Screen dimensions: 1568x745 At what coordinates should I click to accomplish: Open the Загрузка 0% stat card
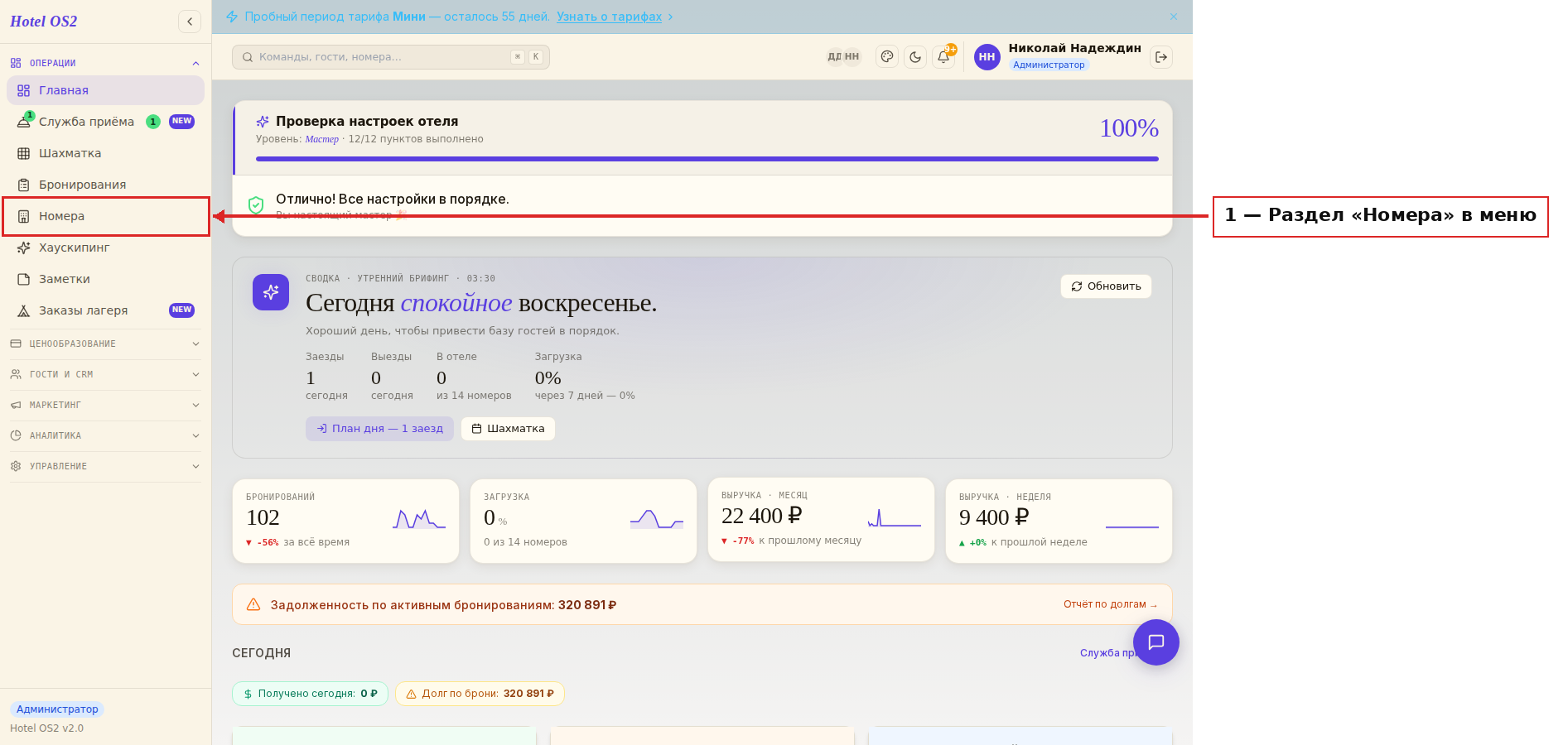click(583, 521)
